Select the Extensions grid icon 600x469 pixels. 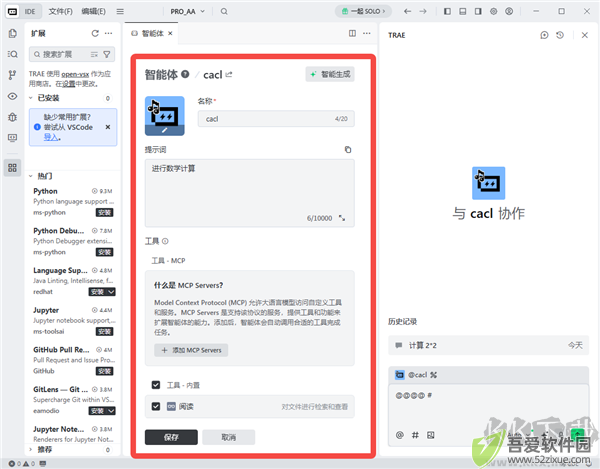(x=12, y=168)
